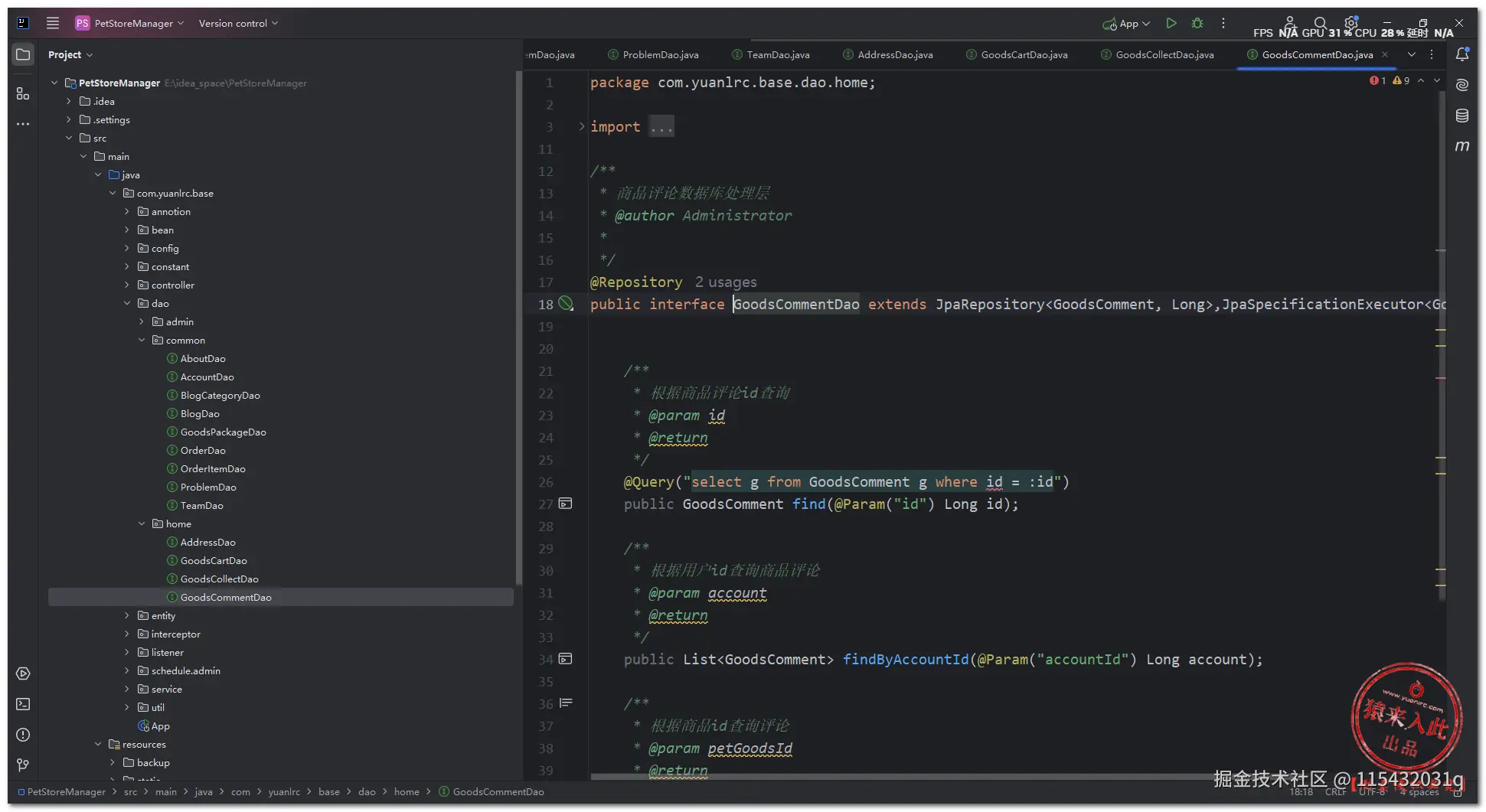Click the gutter icon on line 34
The width and height of the screenshot is (1486, 812).
click(x=566, y=659)
